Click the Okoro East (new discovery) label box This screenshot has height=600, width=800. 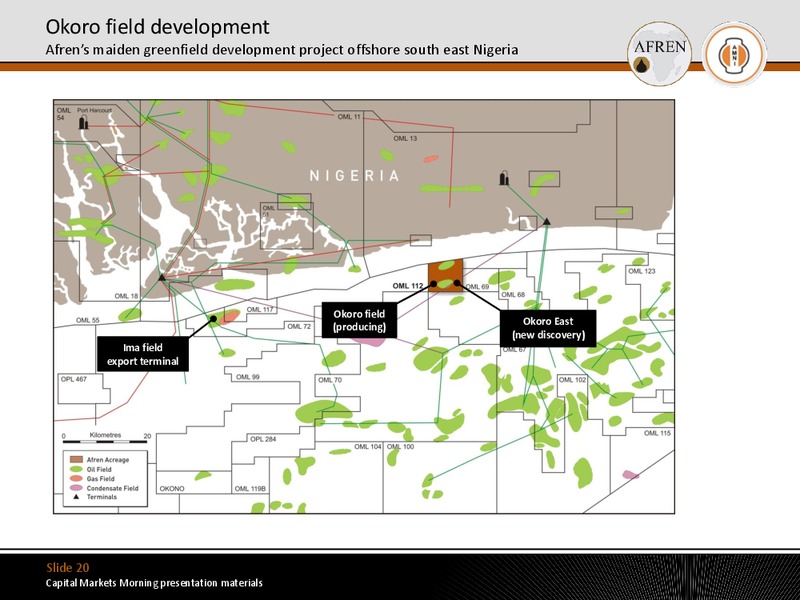tap(548, 328)
